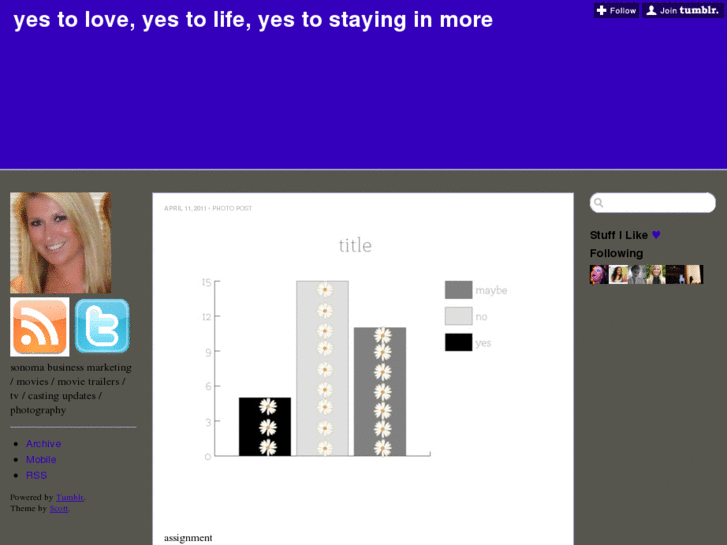The image size is (727, 545).
Task: Open second following avatar
Action: pos(618,275)
